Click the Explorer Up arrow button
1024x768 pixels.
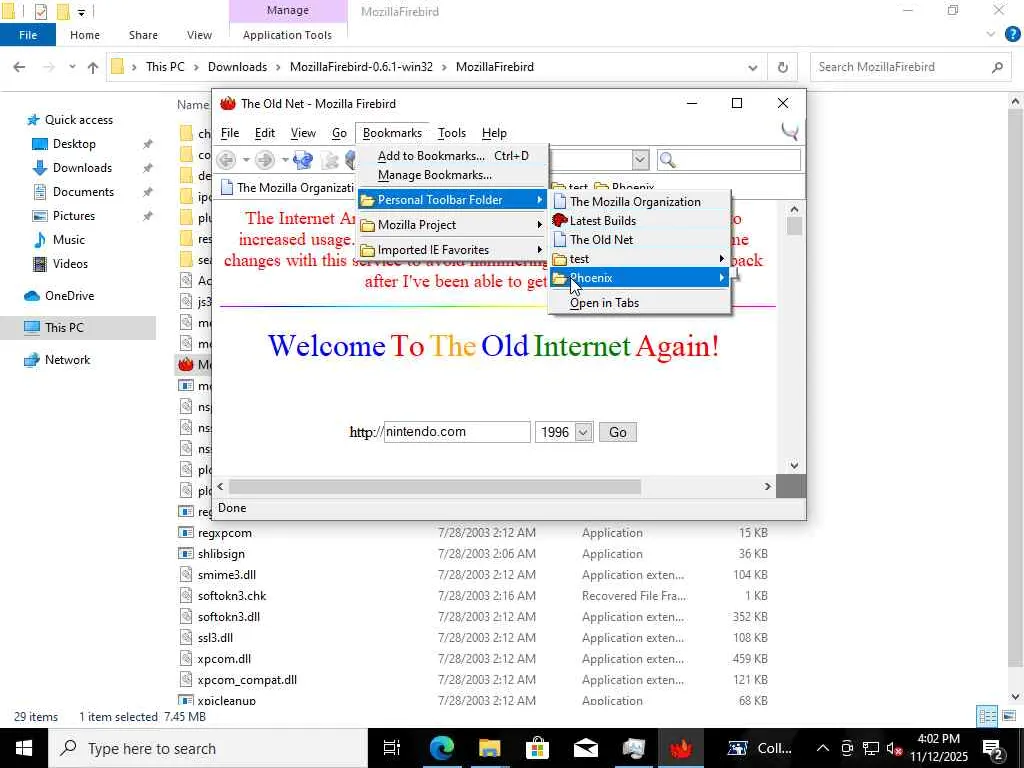(x=93, y=67)
